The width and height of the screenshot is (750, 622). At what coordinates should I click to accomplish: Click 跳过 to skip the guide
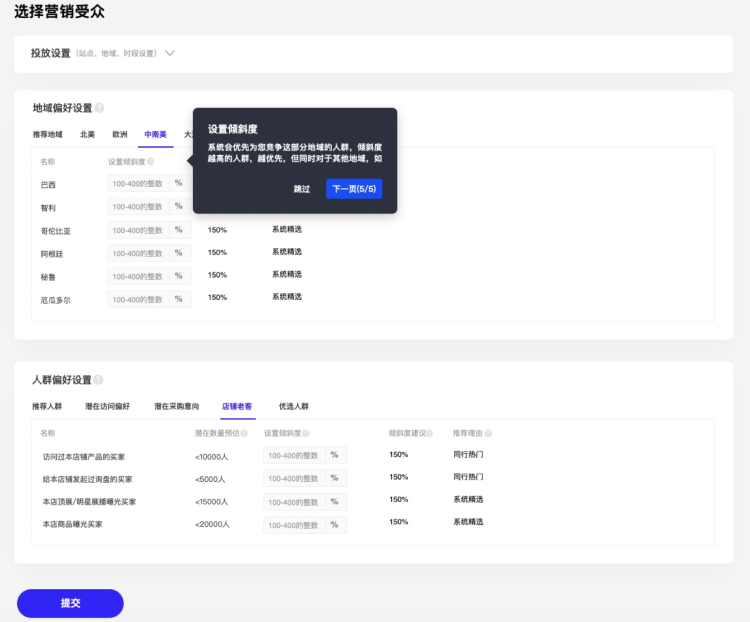301,189
